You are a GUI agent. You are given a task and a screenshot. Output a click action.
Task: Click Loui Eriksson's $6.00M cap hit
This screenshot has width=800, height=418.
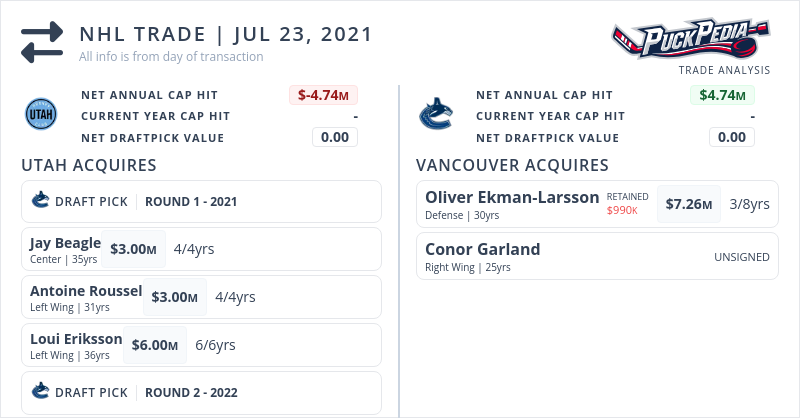pos(155,345)
